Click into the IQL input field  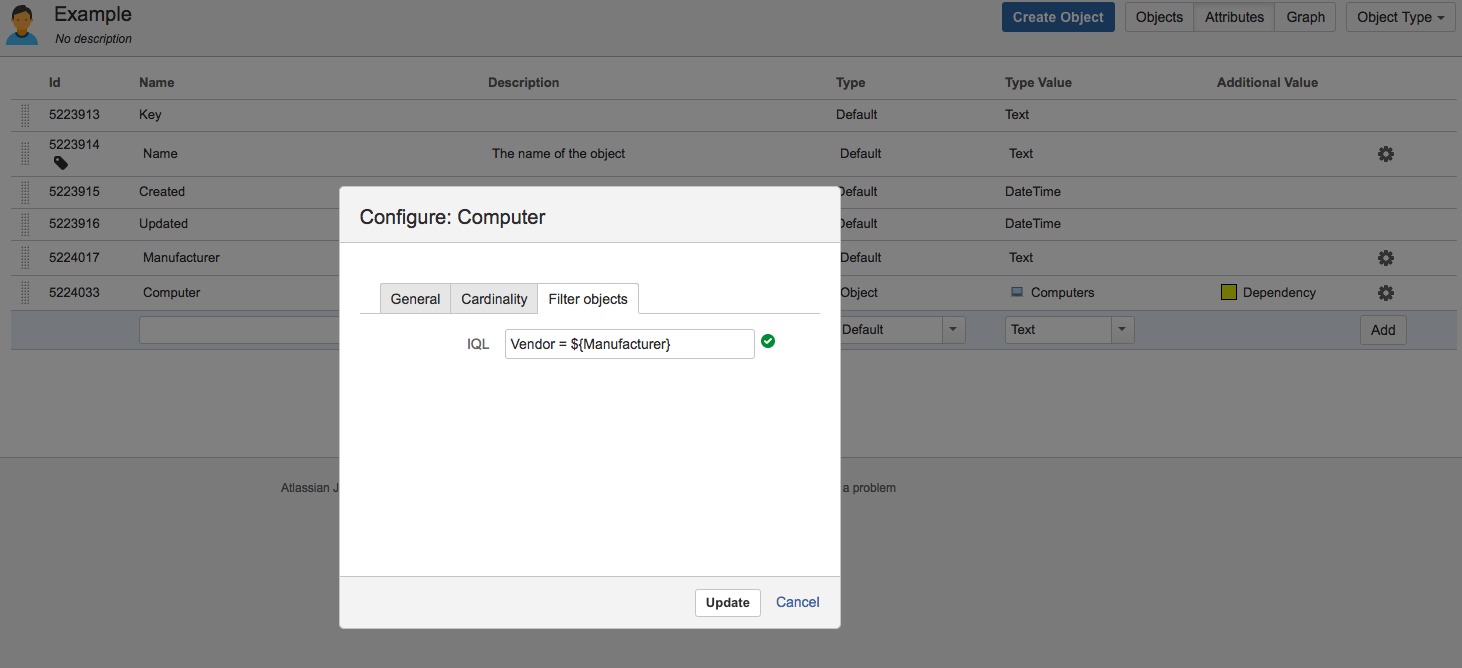pyautogui.click(x=629, y=344)
